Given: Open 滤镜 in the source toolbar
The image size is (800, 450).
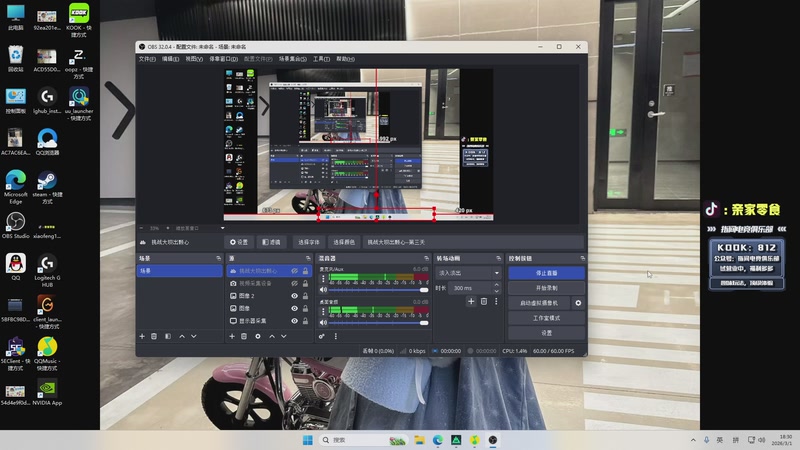Looking at the screenshot, I should click(x=271, y=242).
